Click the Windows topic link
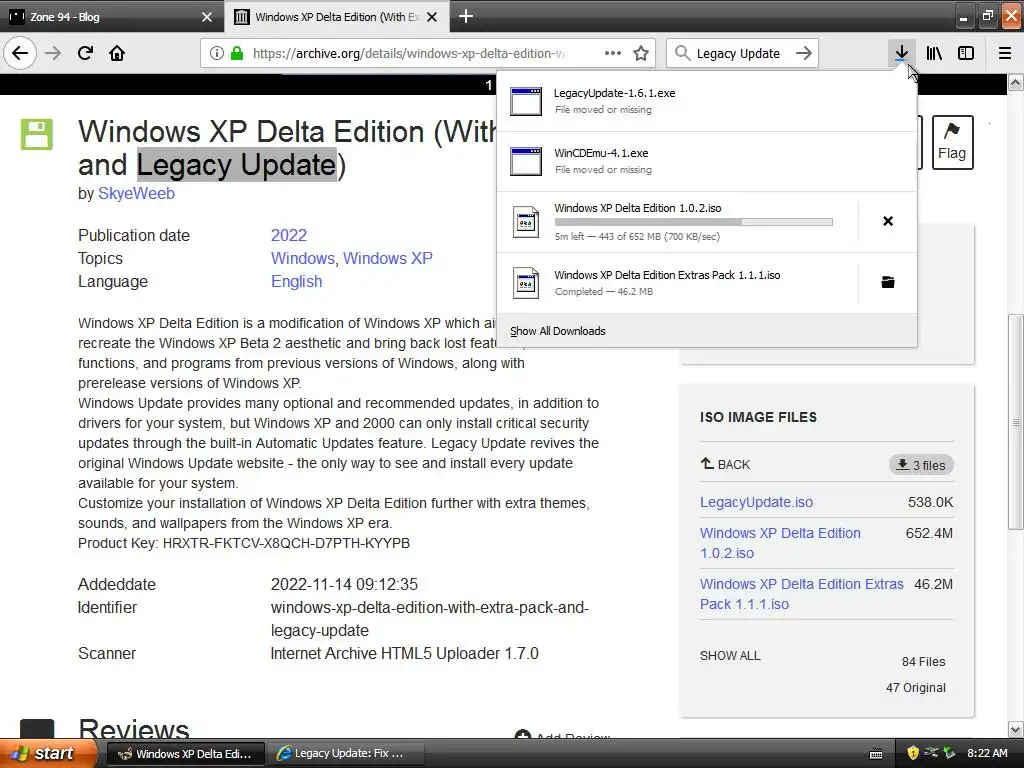Image resolution: width=1024 pixels, height=768 pixels. [302, 258]
